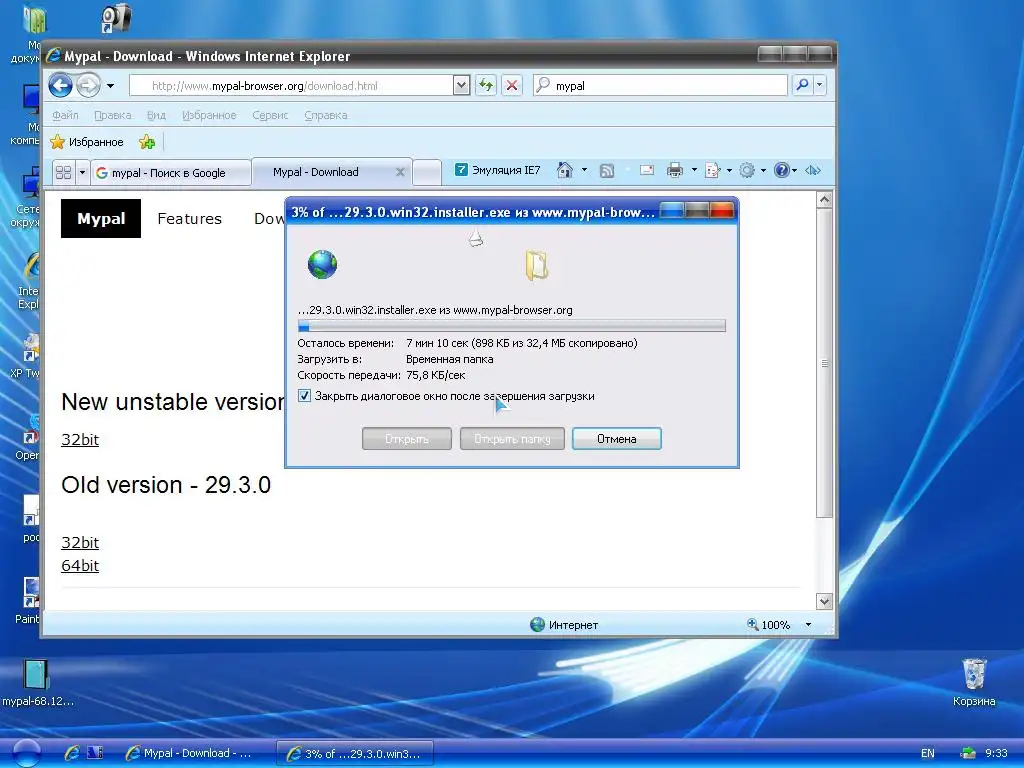Click the download progress bar
Viewport: 1024px width, 768px height.
tap(511, 325)
